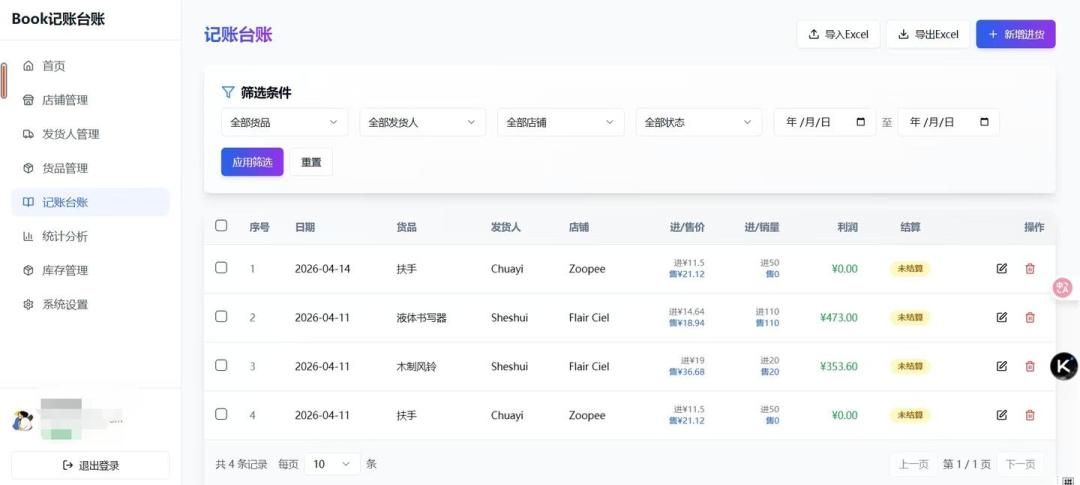Click the 2026-04-14 date cell
This screenshot has height=485, width=1080.
(322, 269)
